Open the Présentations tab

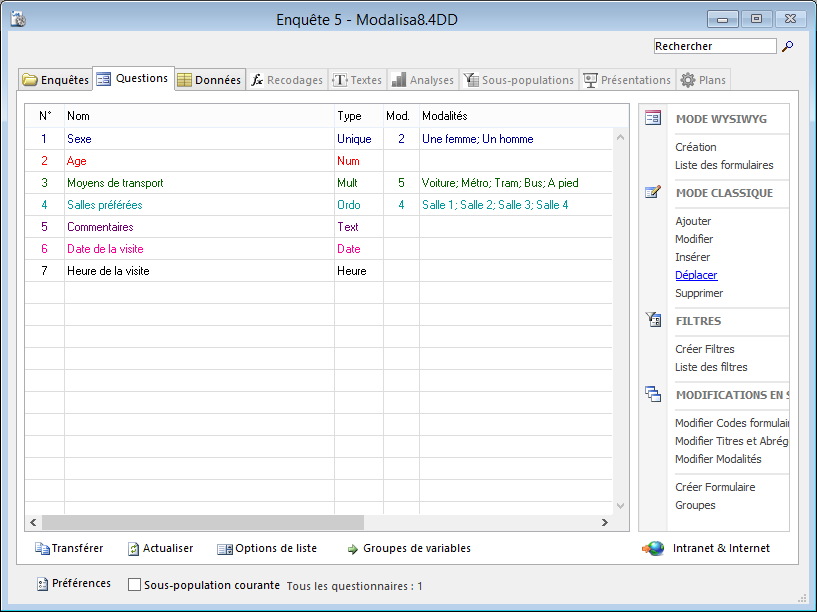pyautogui.click(x=627, y=80)
